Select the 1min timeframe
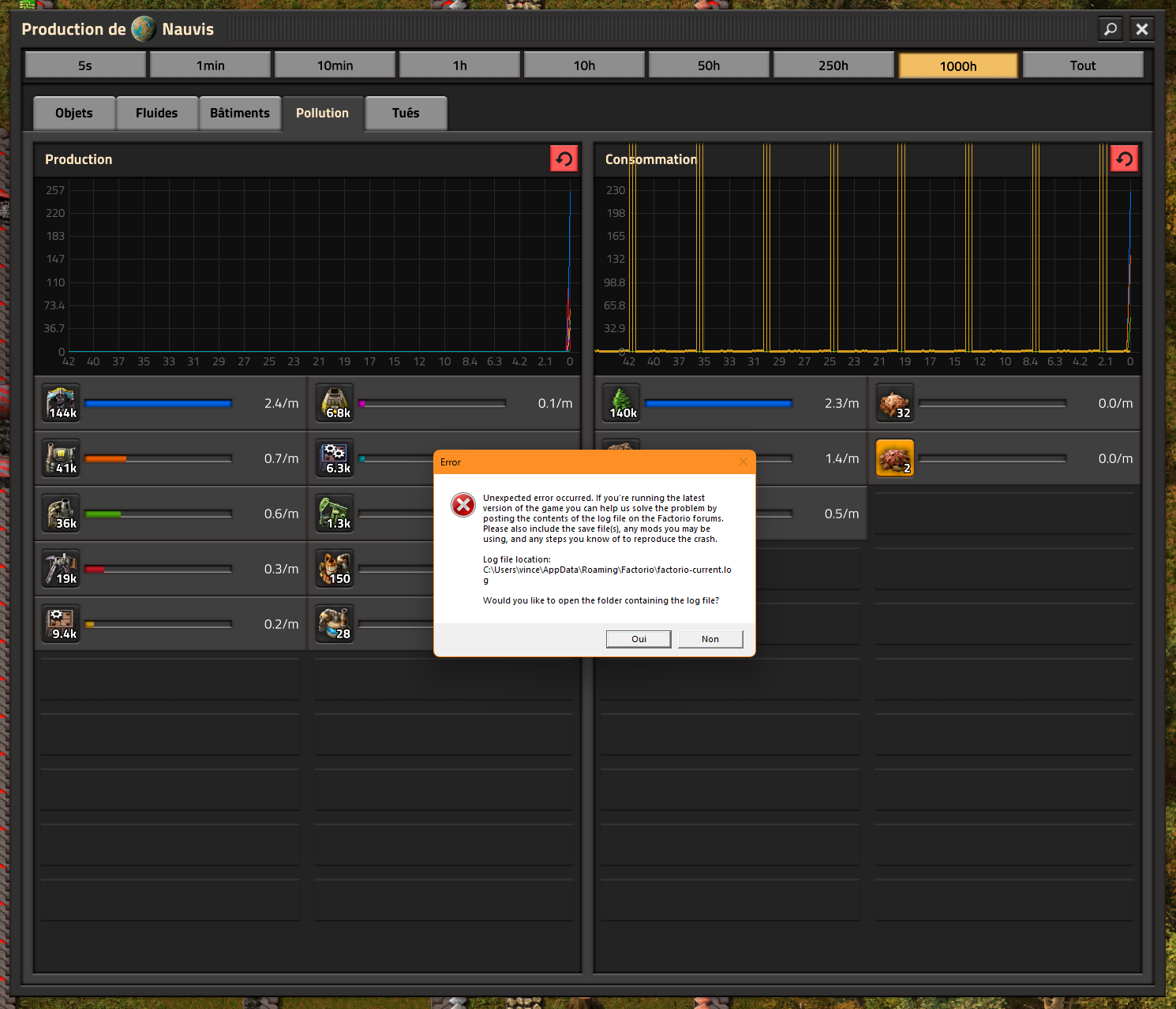 (x=210, y=65)
